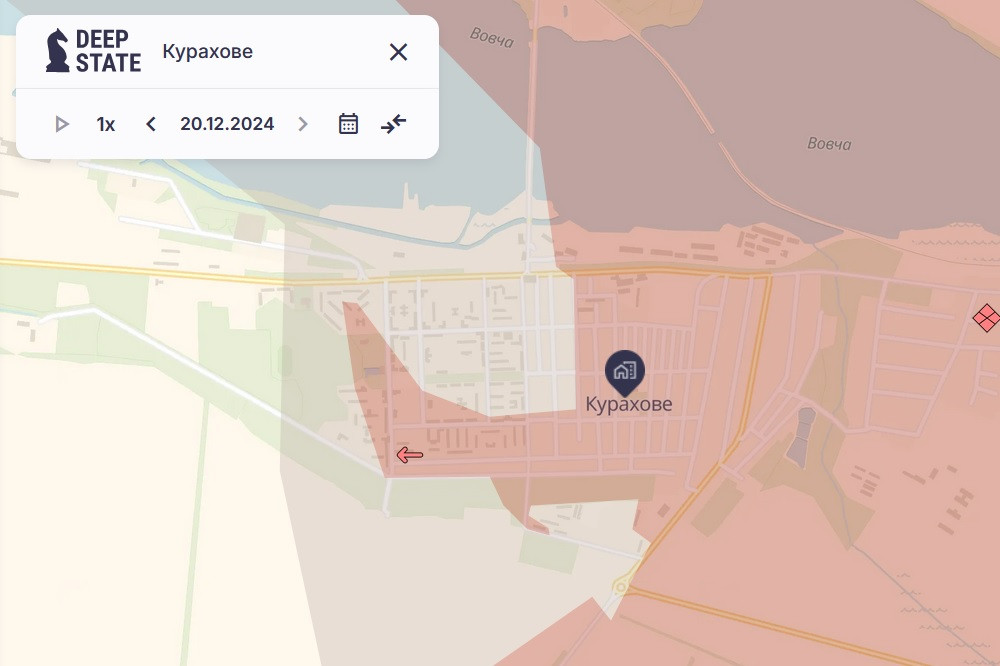
Task: Click the date 20.12.2024 field
Action: [227, 124]
